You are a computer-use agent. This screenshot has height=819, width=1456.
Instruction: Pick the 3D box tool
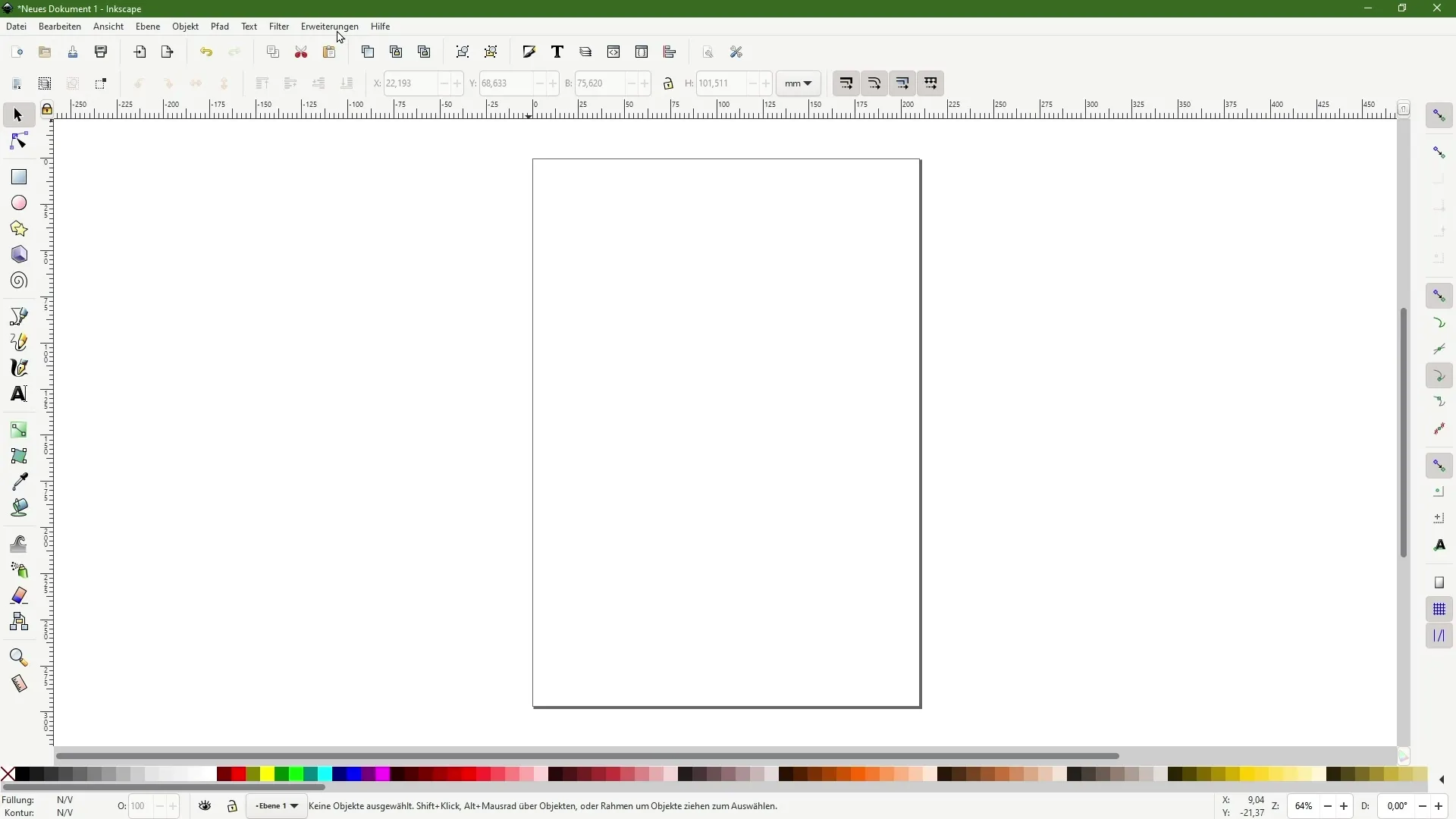[x=18, y=255]
